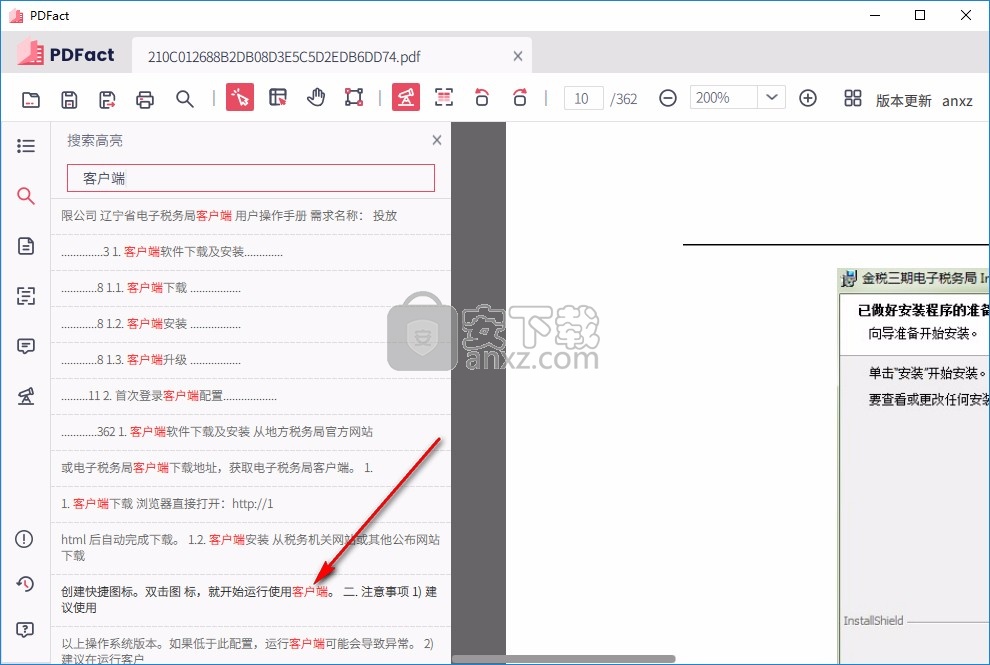Open result 或电子税务局客户端下载地址
This screenshot has width=990, height=665.
251,468
